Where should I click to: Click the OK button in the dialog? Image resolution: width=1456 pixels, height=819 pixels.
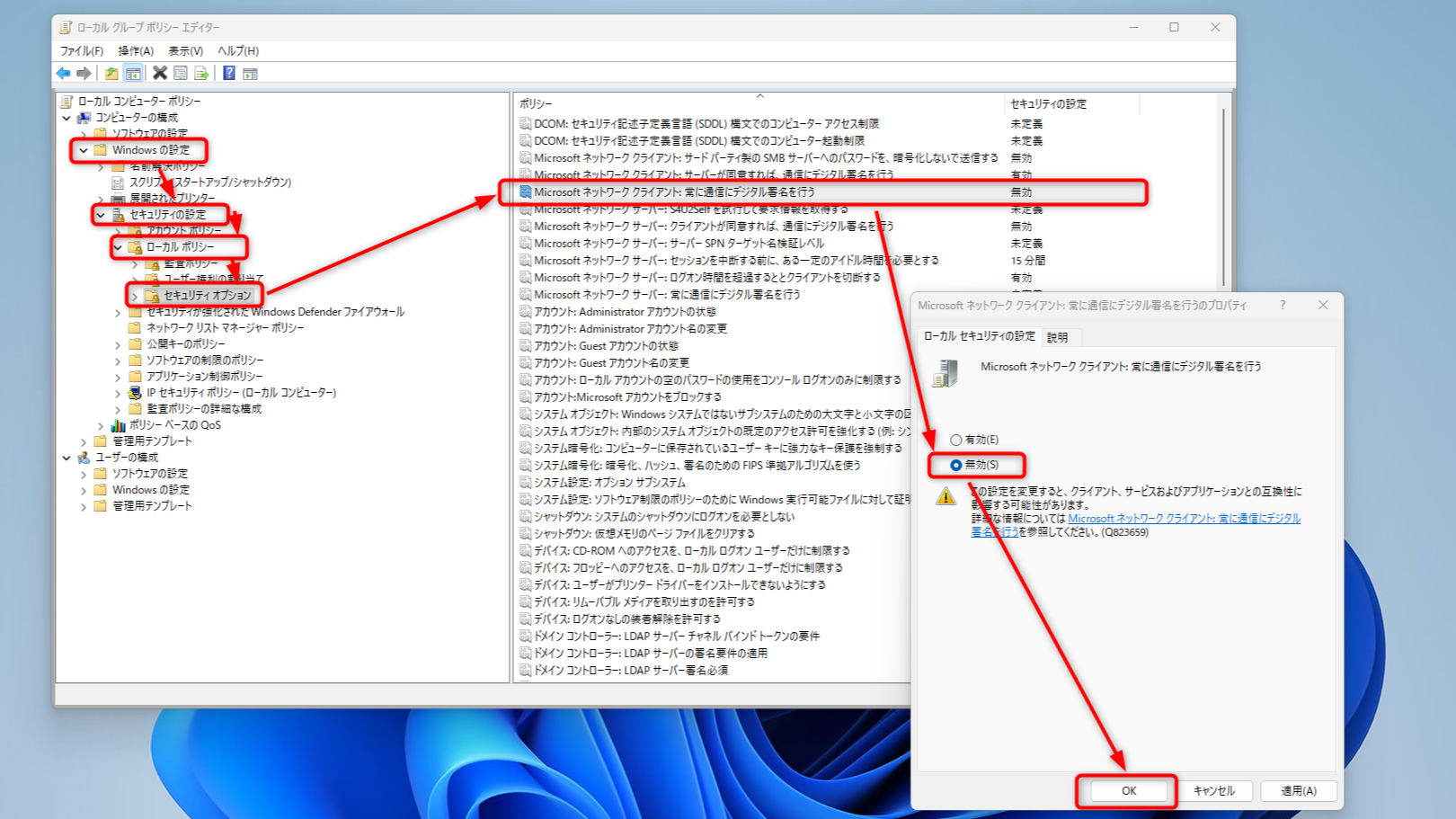click(1129, 791)
